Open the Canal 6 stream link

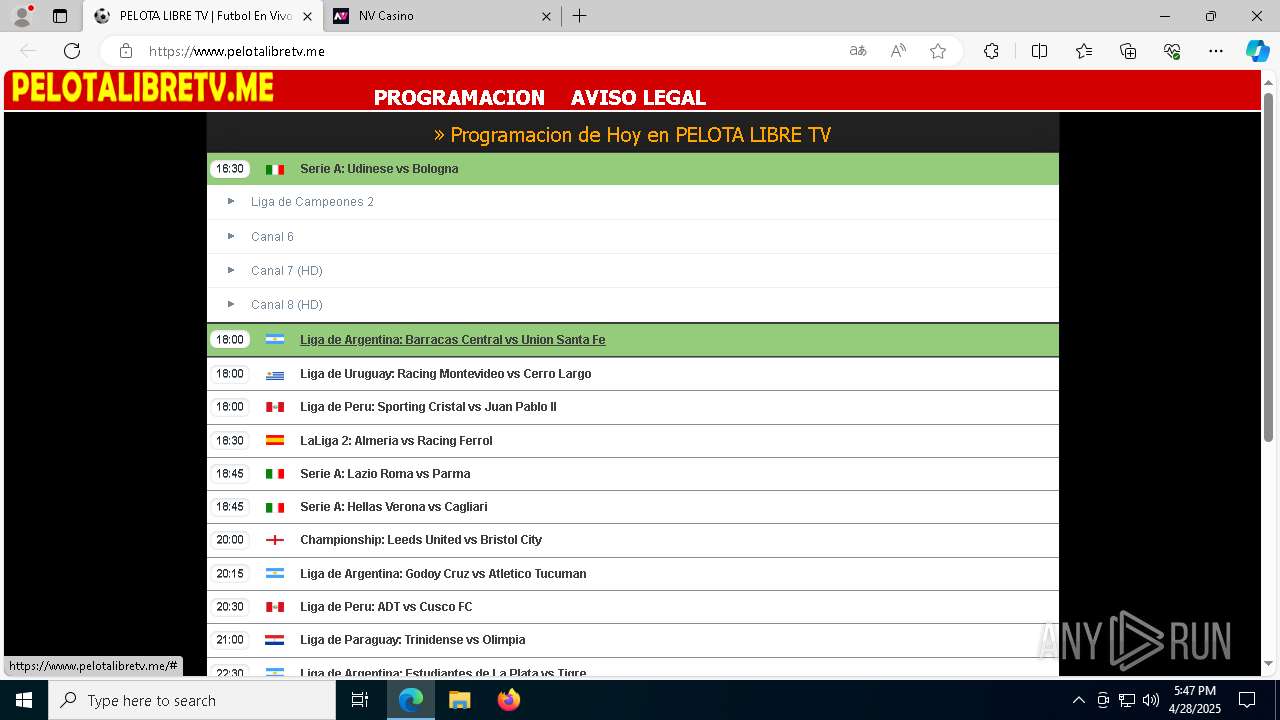click(x=272, y=237)
